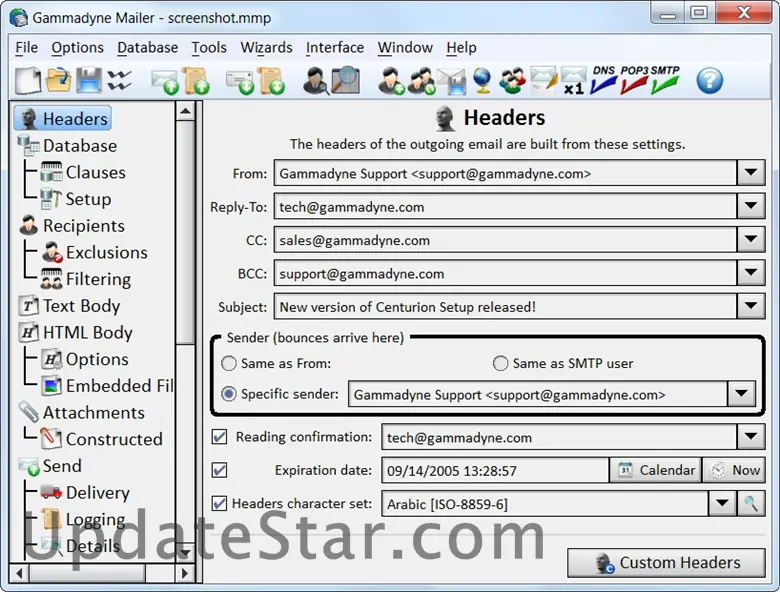The image size is (780, 592).
Task: Open the Subject dropdown list
Action: click(751, 306)
